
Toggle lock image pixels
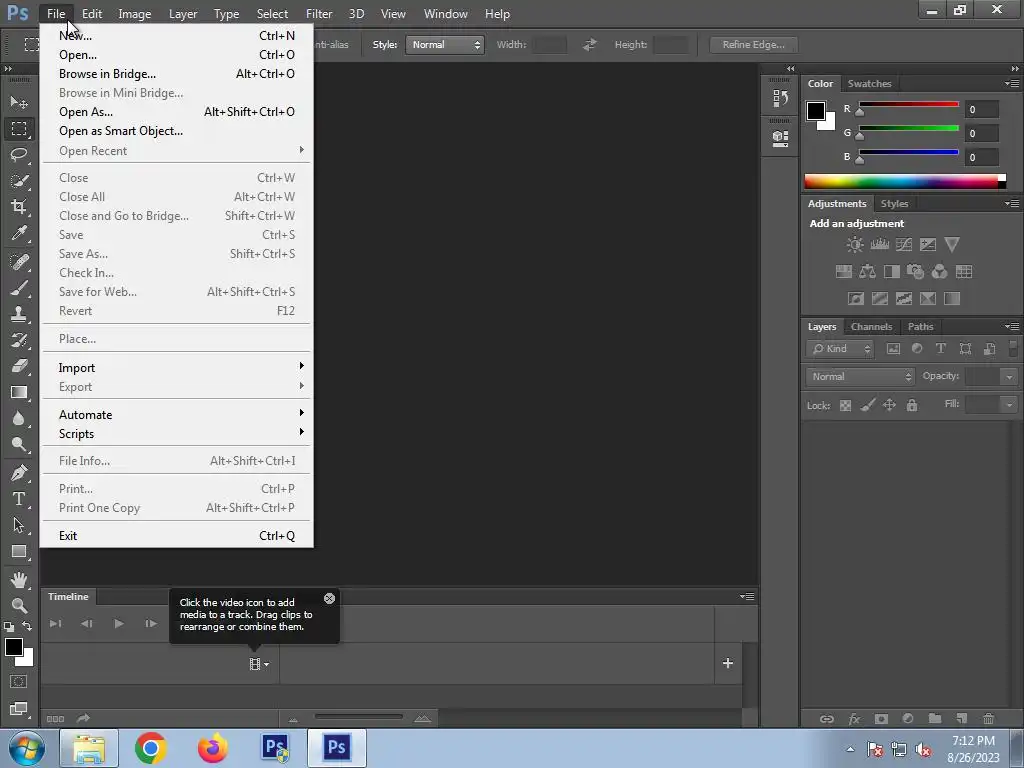click(x=867, y=406)
